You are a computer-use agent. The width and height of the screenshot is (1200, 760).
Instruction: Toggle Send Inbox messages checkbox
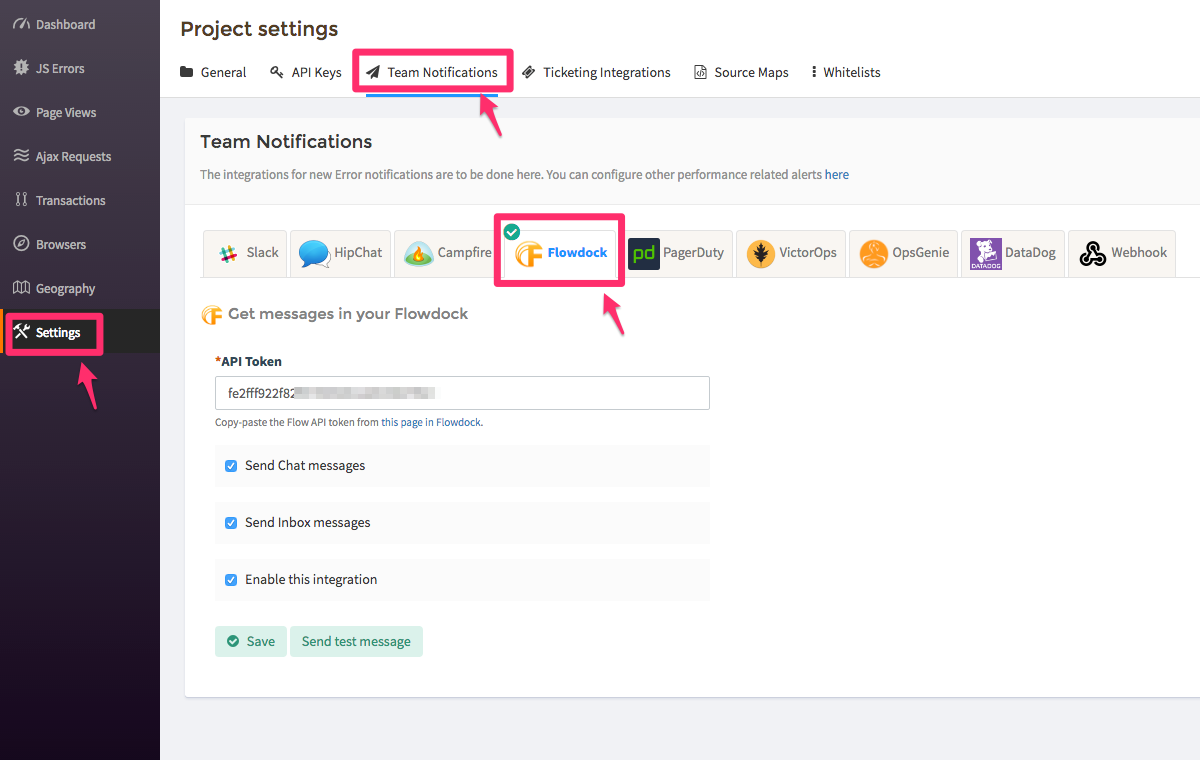coord(231,523)
